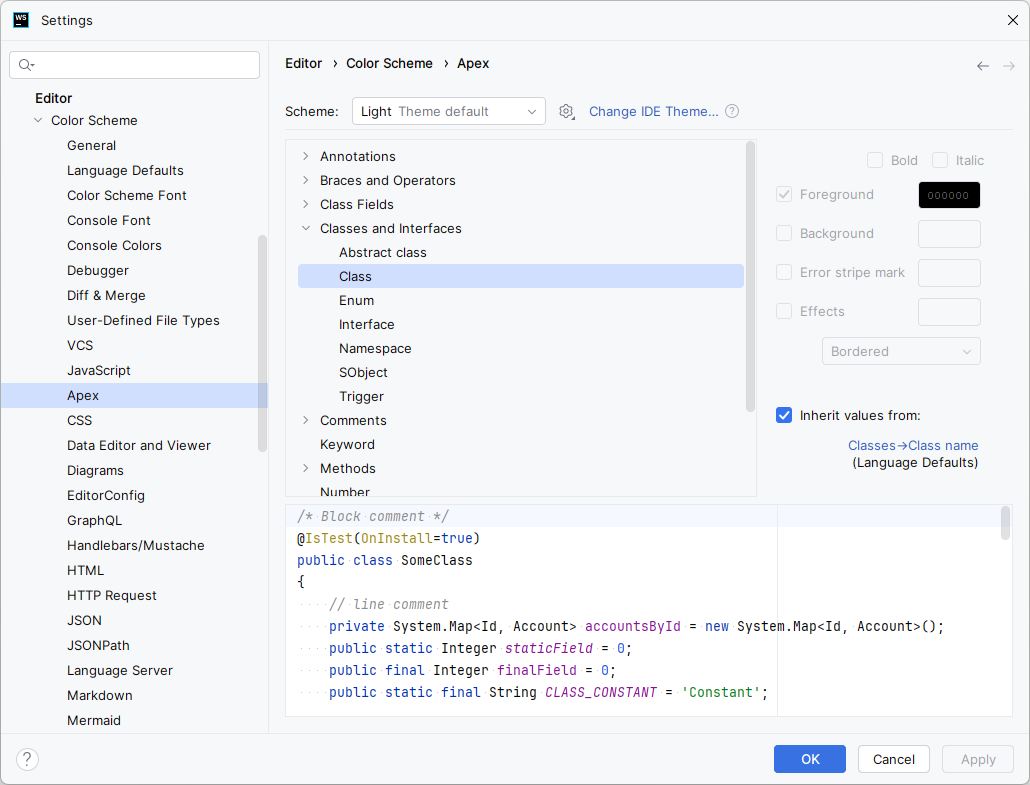
Task: Click the OK button
Action: pyautogui.click(x=809, y=759)
